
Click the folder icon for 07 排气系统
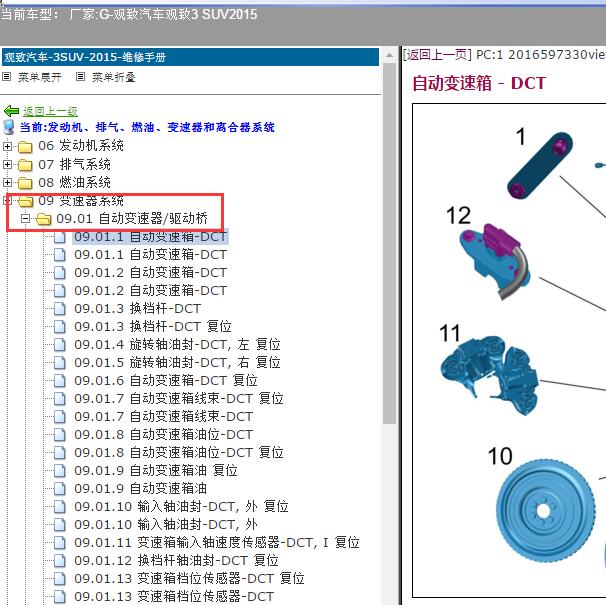[25, 165]
